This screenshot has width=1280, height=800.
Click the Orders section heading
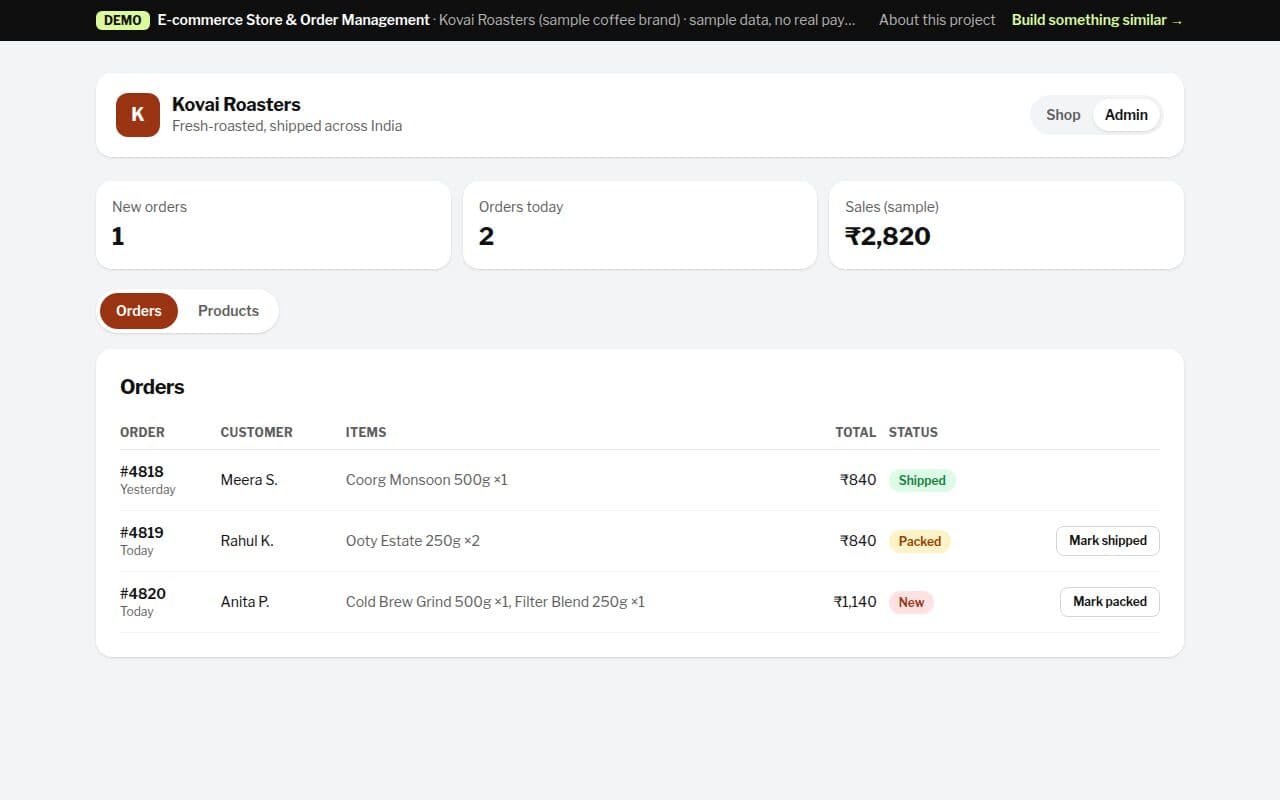152,387
